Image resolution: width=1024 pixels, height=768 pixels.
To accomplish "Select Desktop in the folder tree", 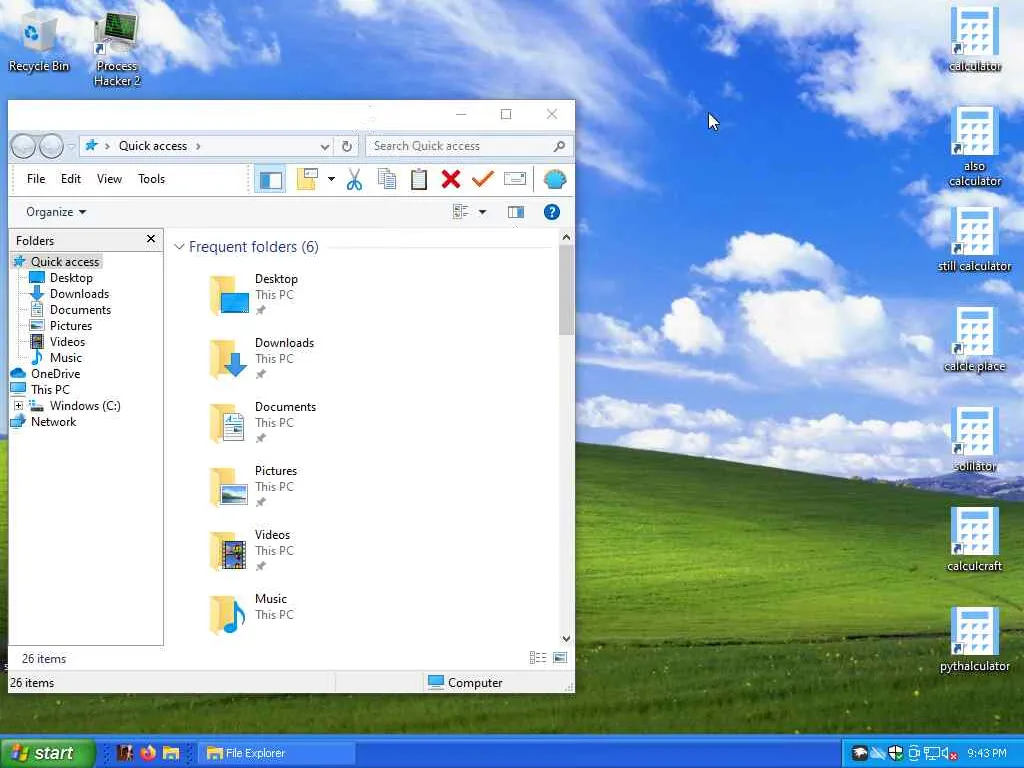I will click(71, 278).
